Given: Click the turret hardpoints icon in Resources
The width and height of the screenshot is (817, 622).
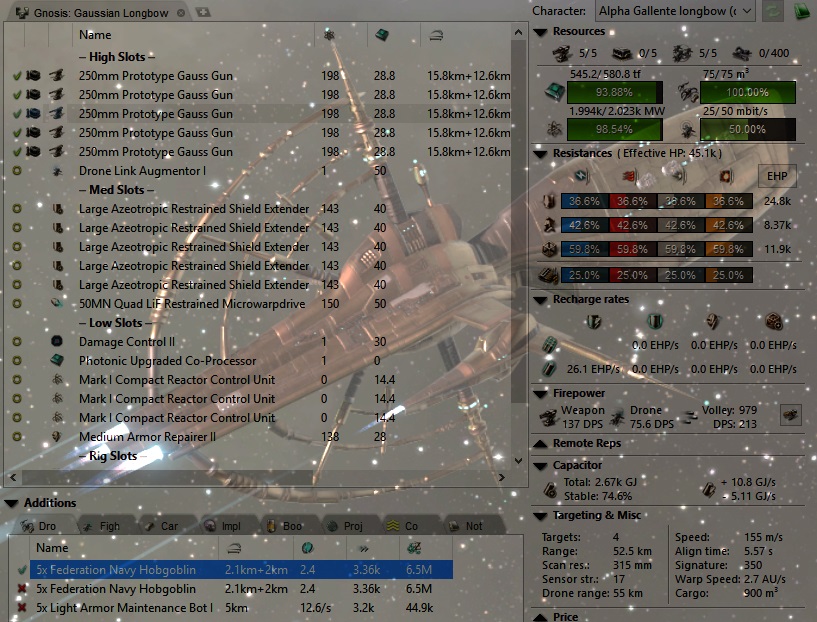Looking at the screenshot, I should (563, 53).
